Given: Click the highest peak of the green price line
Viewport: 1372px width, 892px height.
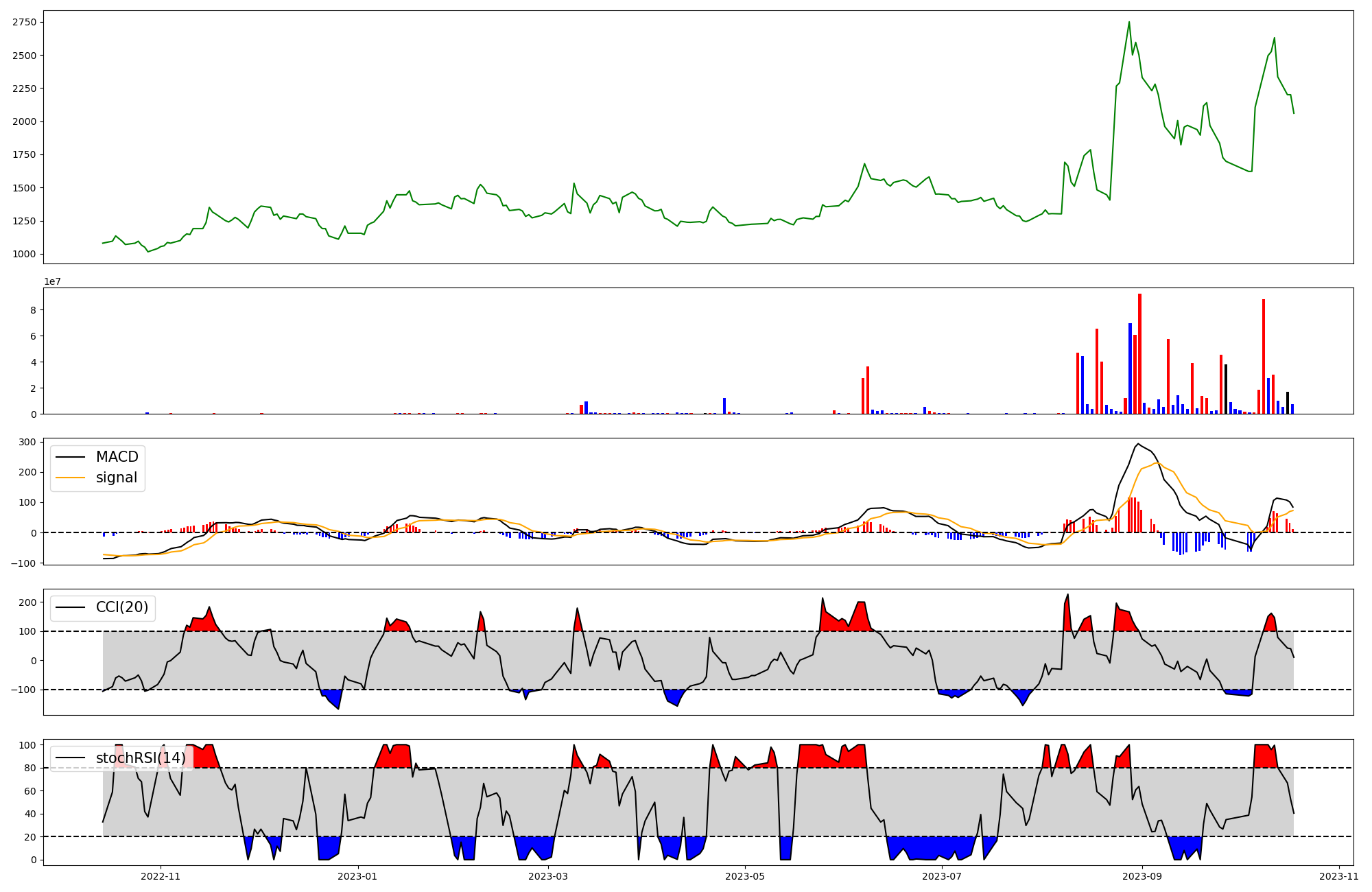Looking at the screenshot, I should [x=1129, y=23].
